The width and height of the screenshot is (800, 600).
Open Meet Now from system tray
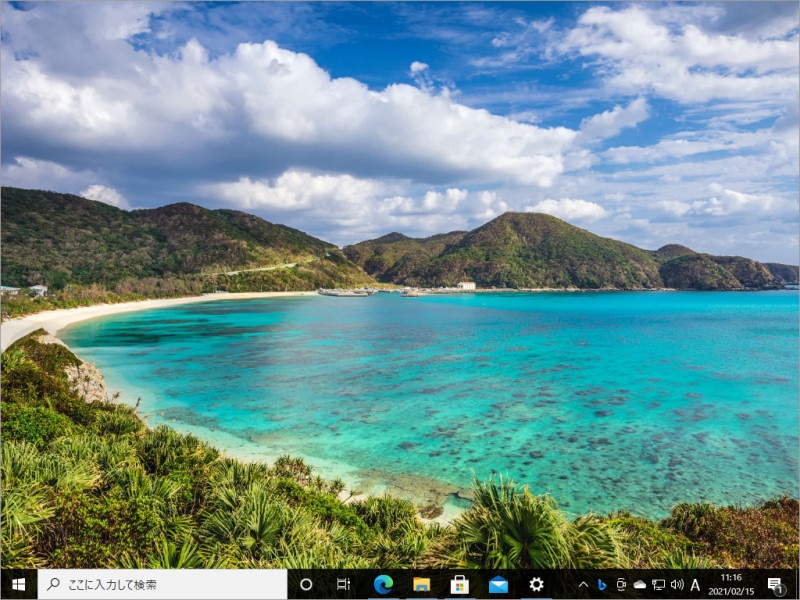pos(621,584)
